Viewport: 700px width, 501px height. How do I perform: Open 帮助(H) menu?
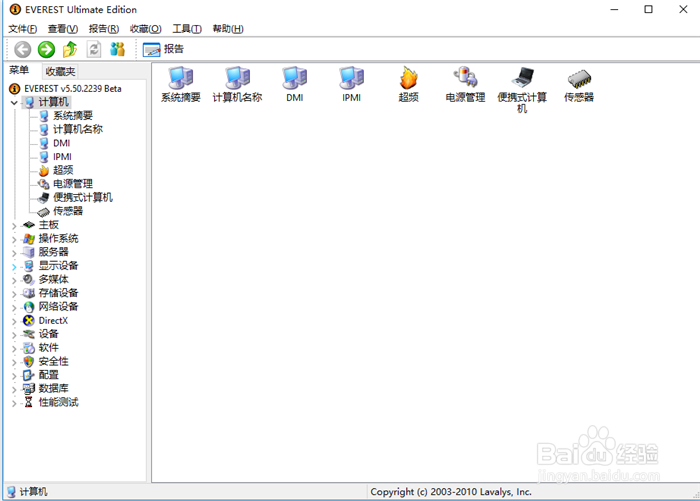228,29
